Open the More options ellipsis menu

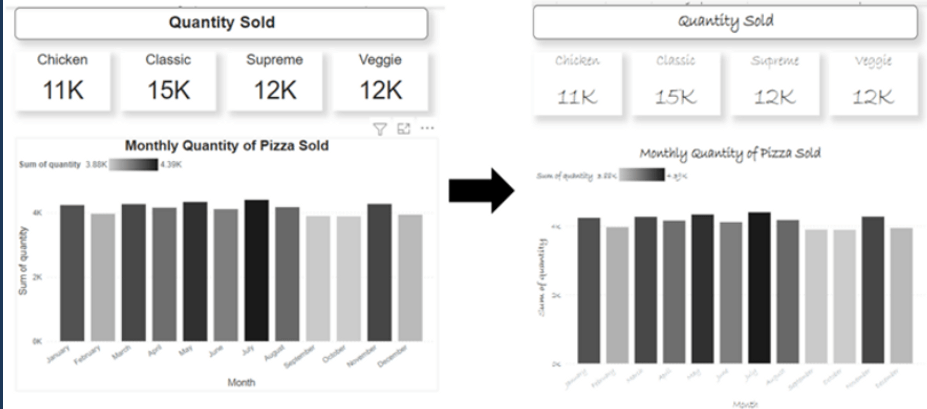(427, 129)
